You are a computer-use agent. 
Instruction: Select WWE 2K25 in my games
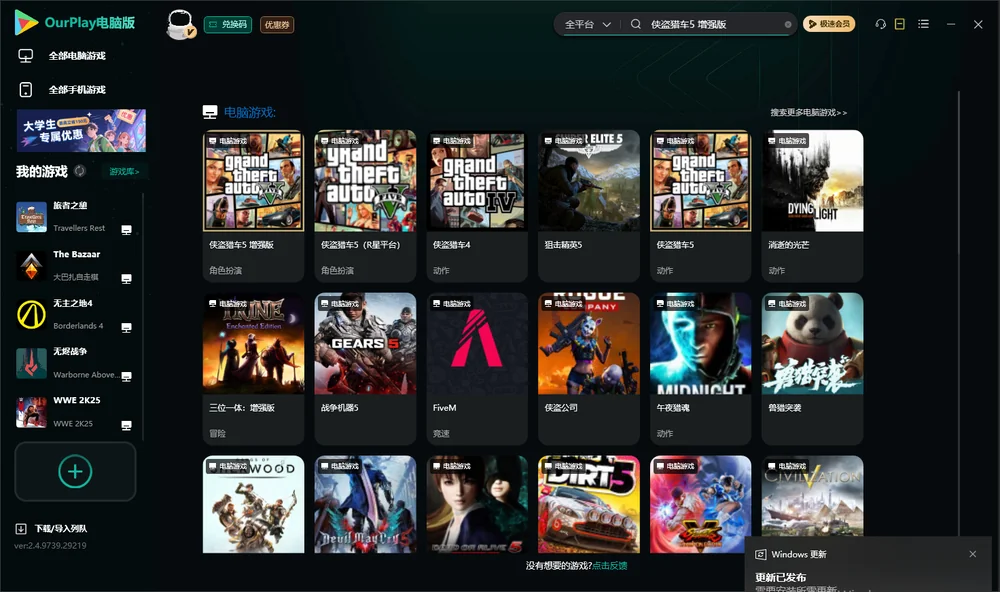(75, 412)
